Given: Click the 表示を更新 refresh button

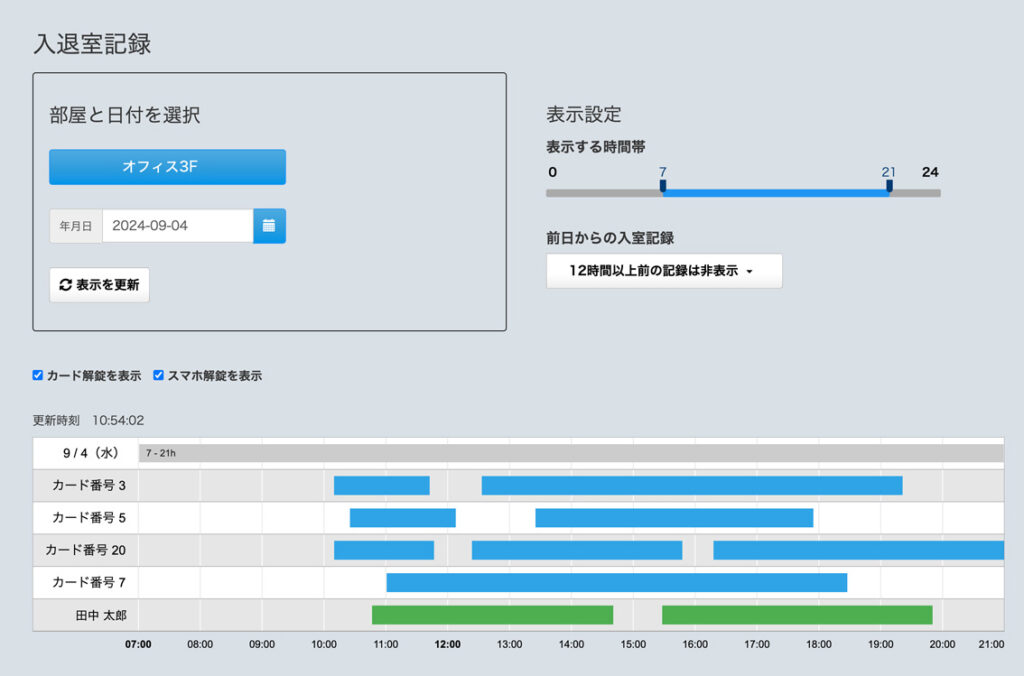Looking at the screenshot, I should (x=99, y=285).
